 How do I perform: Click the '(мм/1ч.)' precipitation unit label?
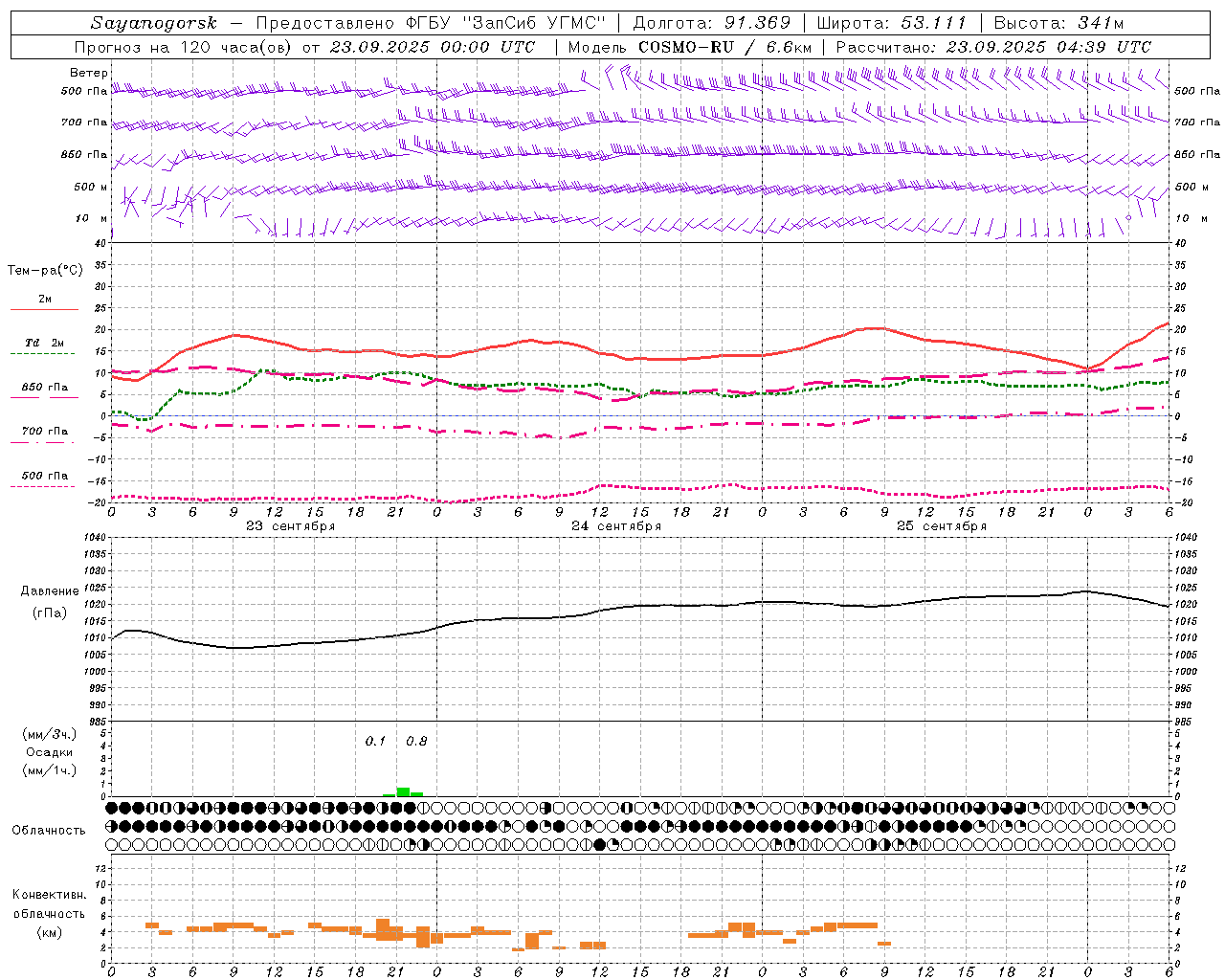click(50, 770)
